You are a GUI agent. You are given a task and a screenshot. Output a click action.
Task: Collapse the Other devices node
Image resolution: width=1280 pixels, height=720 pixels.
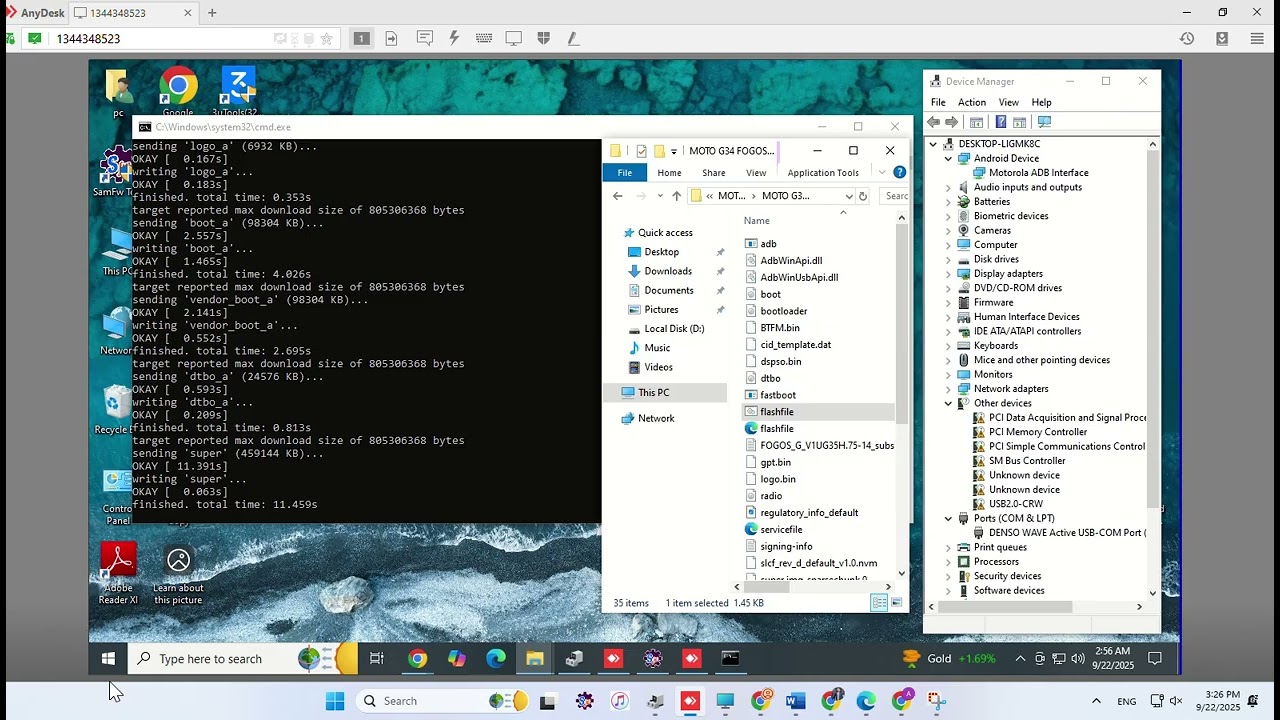[948, 403]
